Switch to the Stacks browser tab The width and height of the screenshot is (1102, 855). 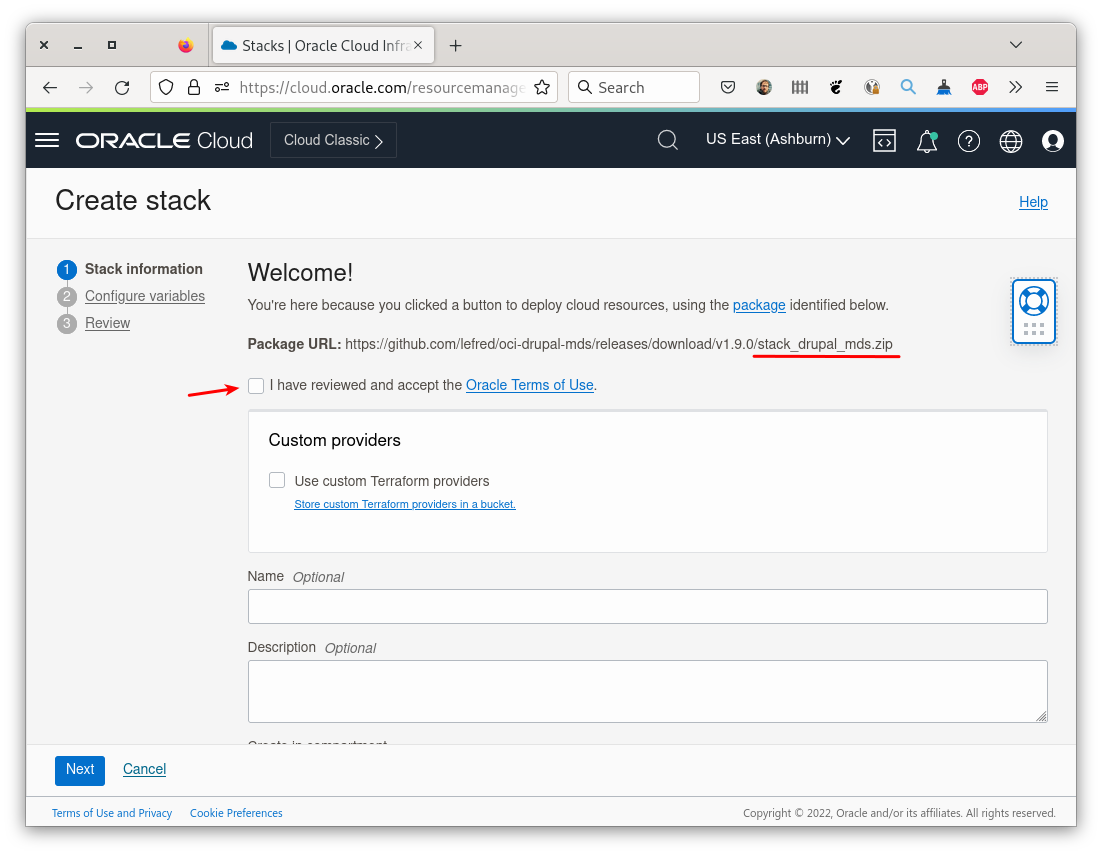click(x=310, y=45)
